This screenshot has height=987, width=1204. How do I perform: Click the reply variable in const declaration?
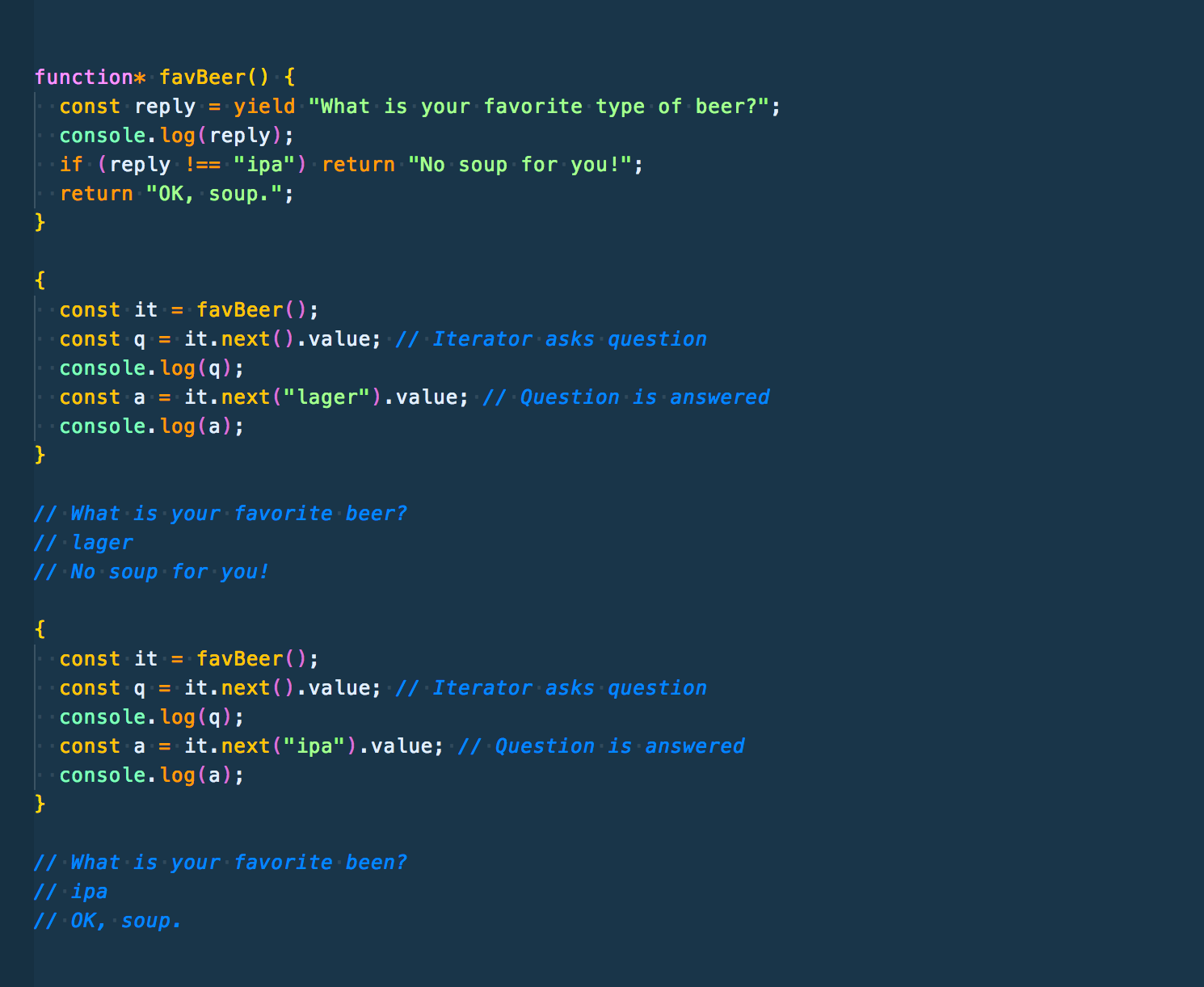[x=165, y=107]
